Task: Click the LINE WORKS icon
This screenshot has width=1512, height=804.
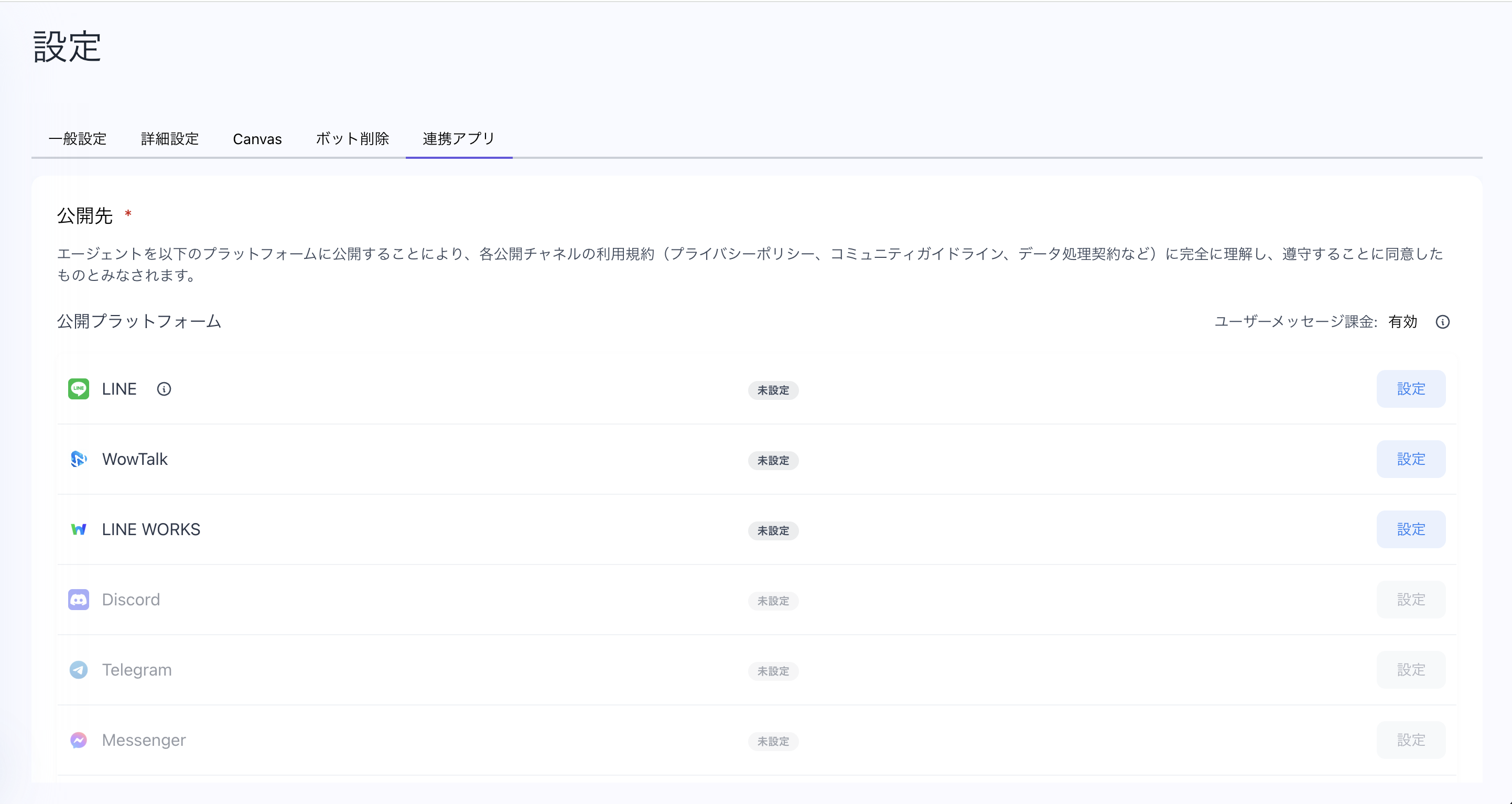Action: click(79, 529)
